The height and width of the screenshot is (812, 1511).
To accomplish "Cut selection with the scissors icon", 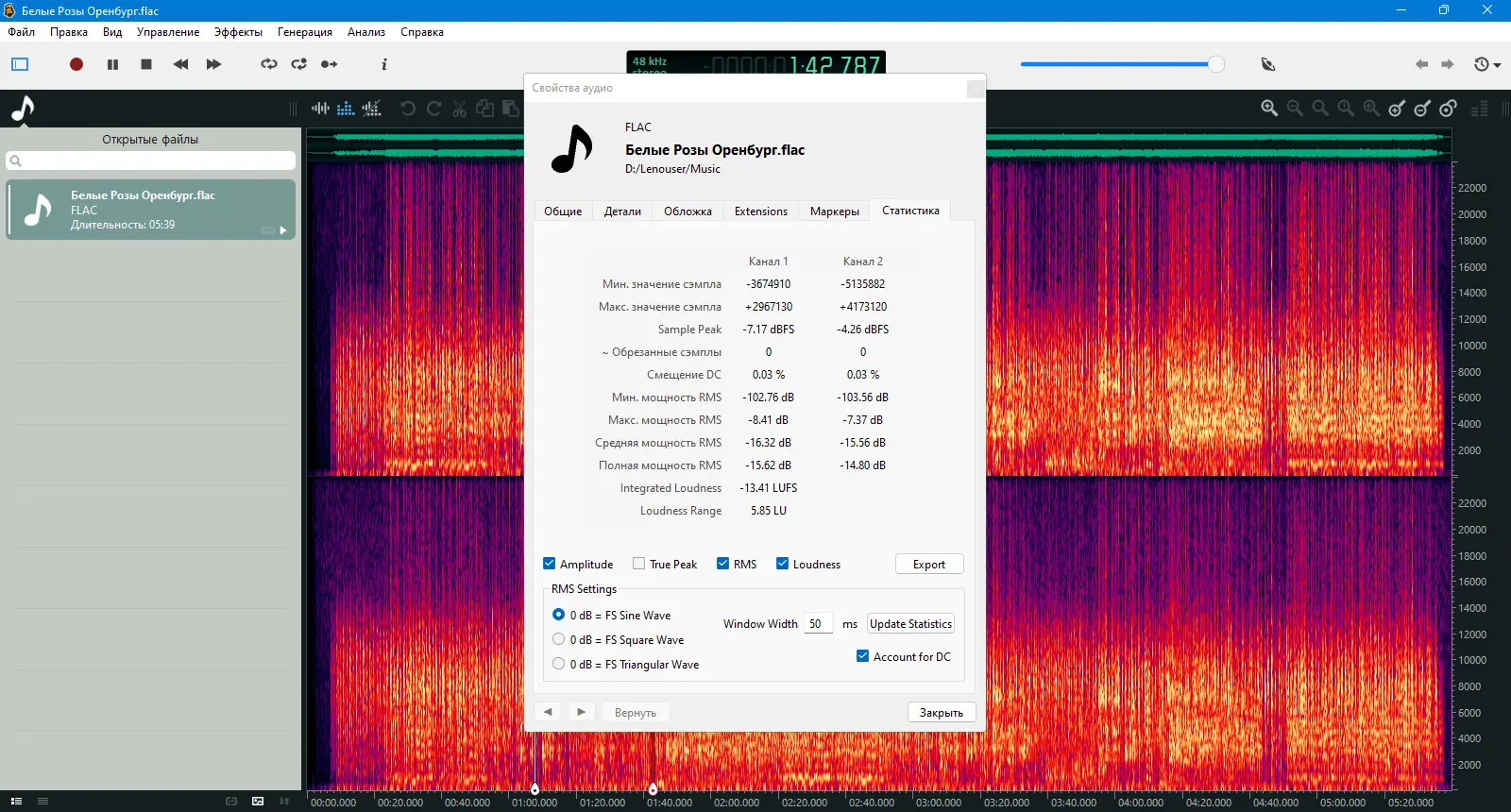I will [x=459, y=109].
